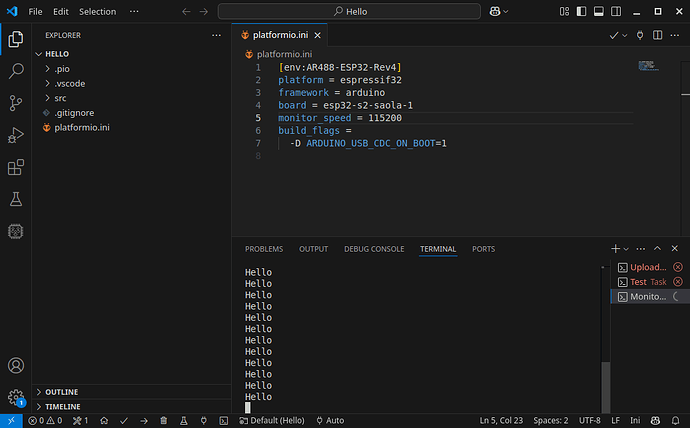Open the PlatformIO view in activity bar

pos(16,231)
